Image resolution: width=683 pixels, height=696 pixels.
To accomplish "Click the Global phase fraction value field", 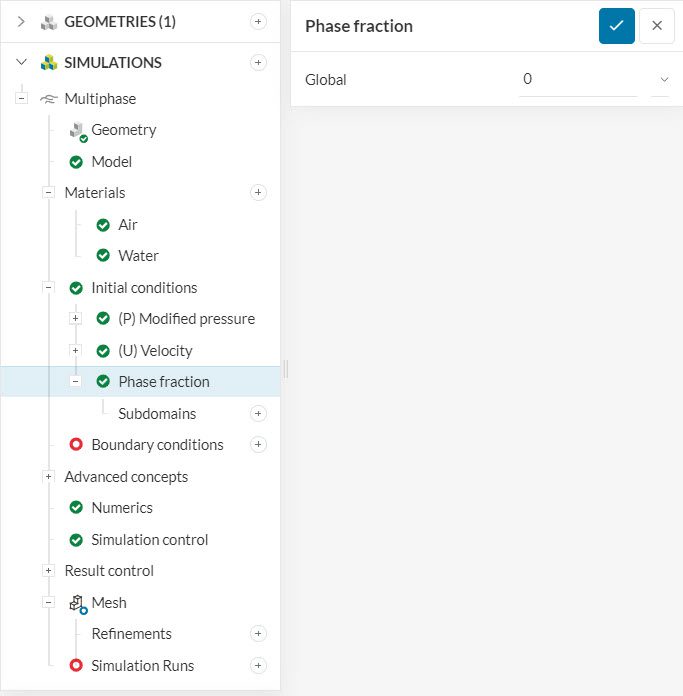I will [x=577, y=79].
